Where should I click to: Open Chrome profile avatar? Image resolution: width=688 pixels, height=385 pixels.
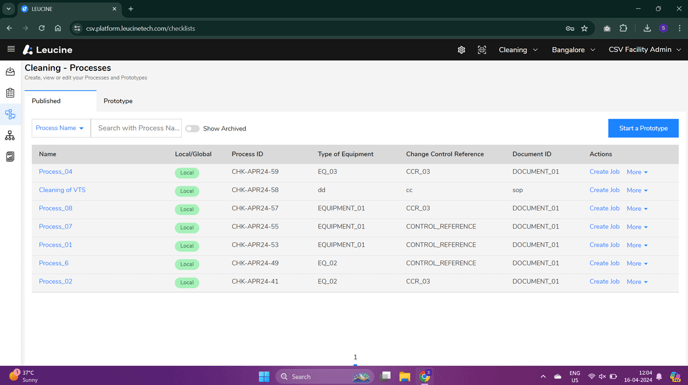663,29
